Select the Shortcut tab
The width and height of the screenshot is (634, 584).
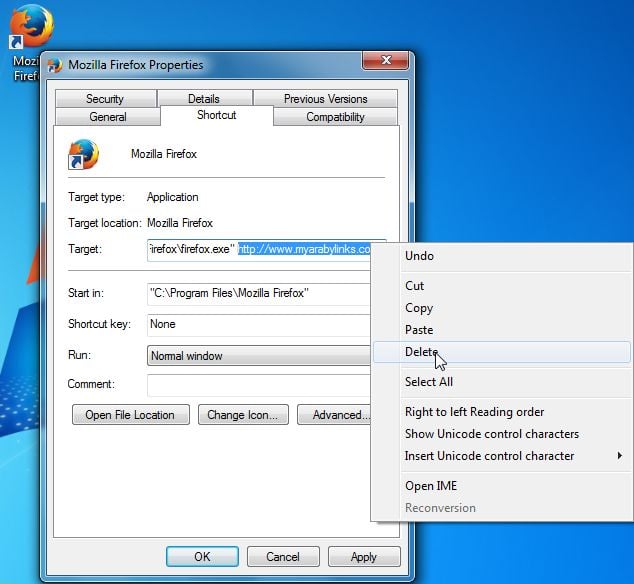coord(217,115)
